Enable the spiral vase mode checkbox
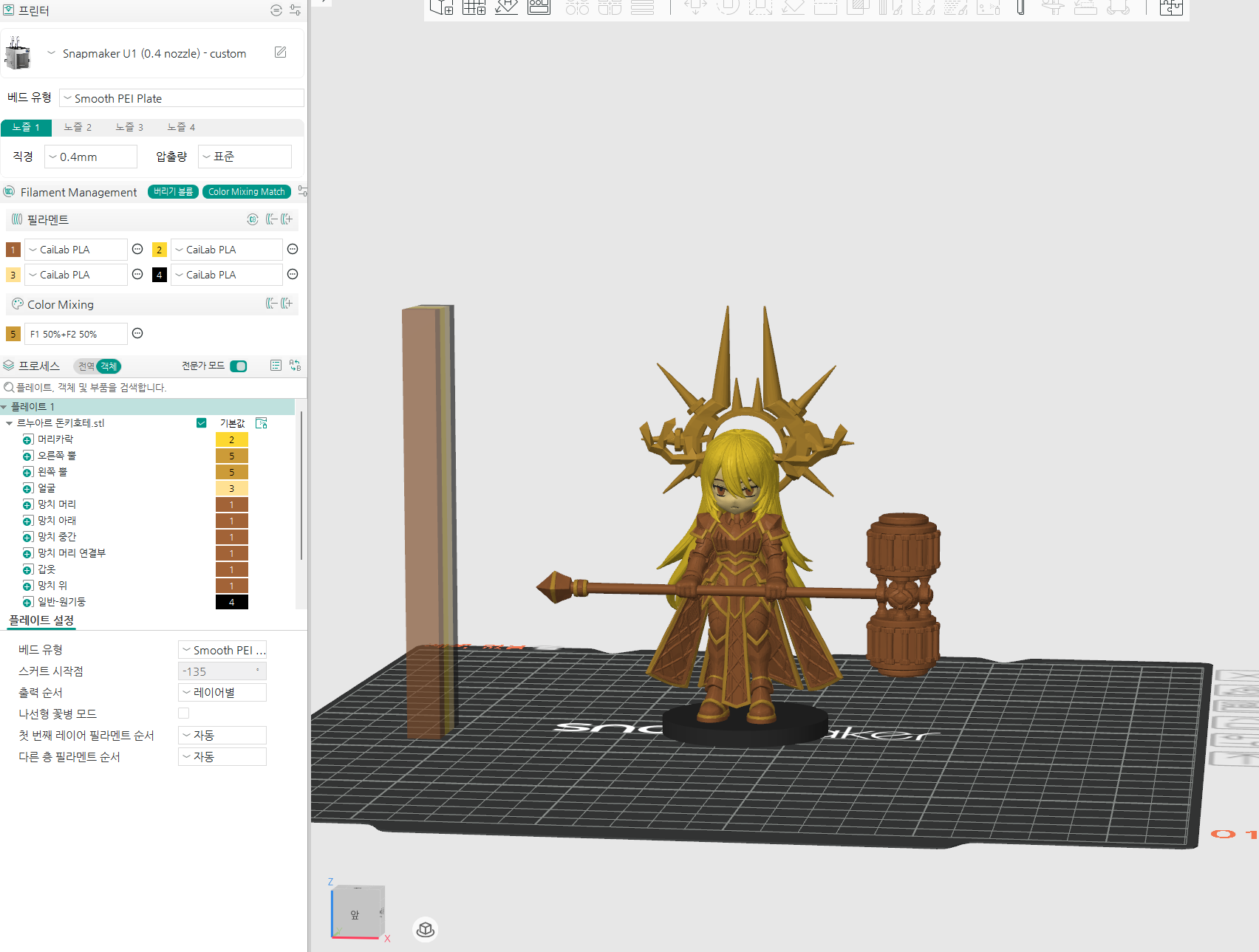The width and height of the screenshot is (1259, 952). pyautogui.click(x=183, y=713)
